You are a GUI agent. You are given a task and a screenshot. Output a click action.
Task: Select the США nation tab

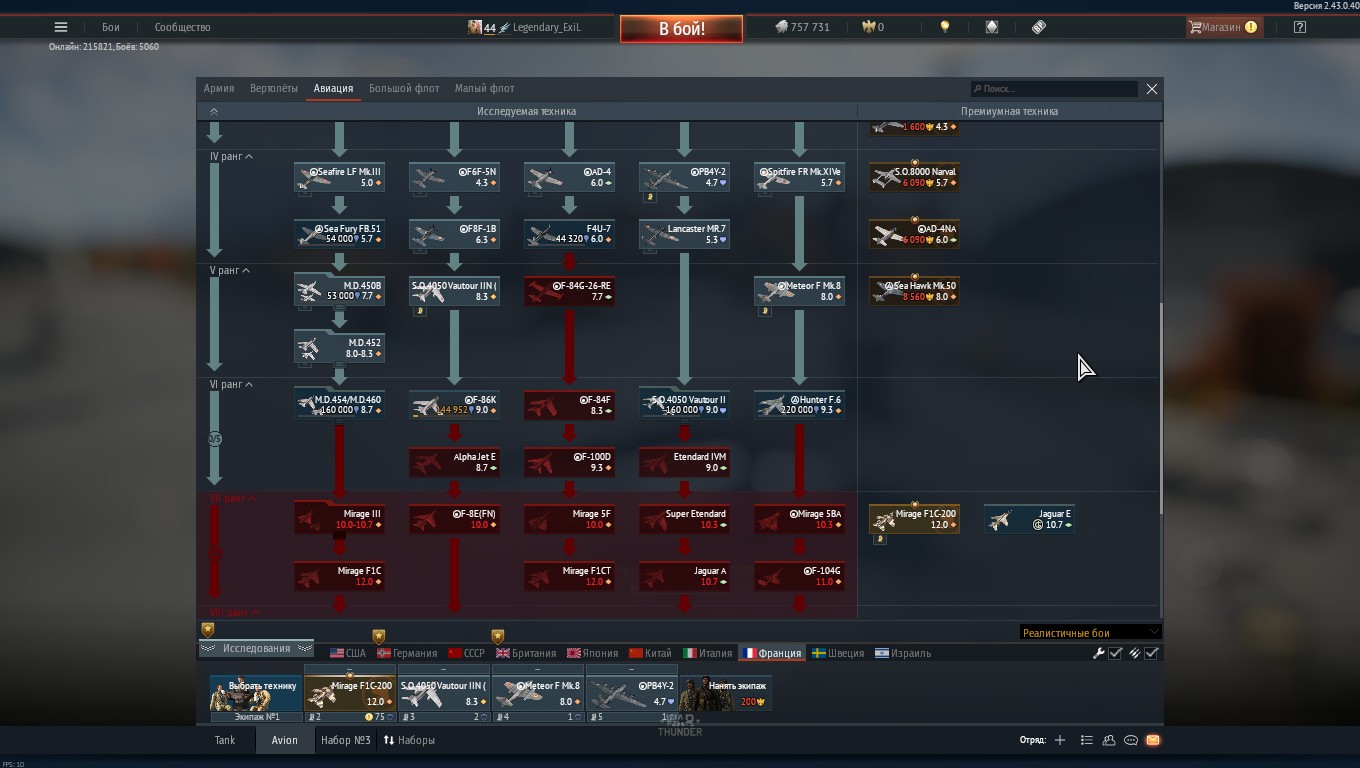348,653
